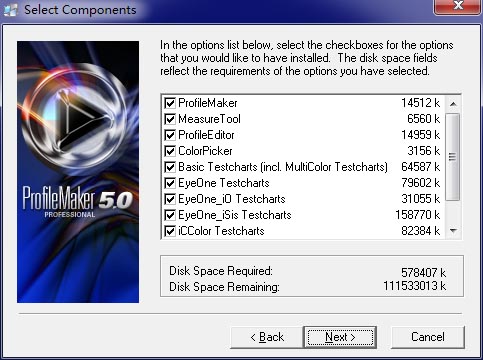Viewport: 483px width, 360px height.
Task: Click the size value '82384 k'
Action: click(420, 231)
